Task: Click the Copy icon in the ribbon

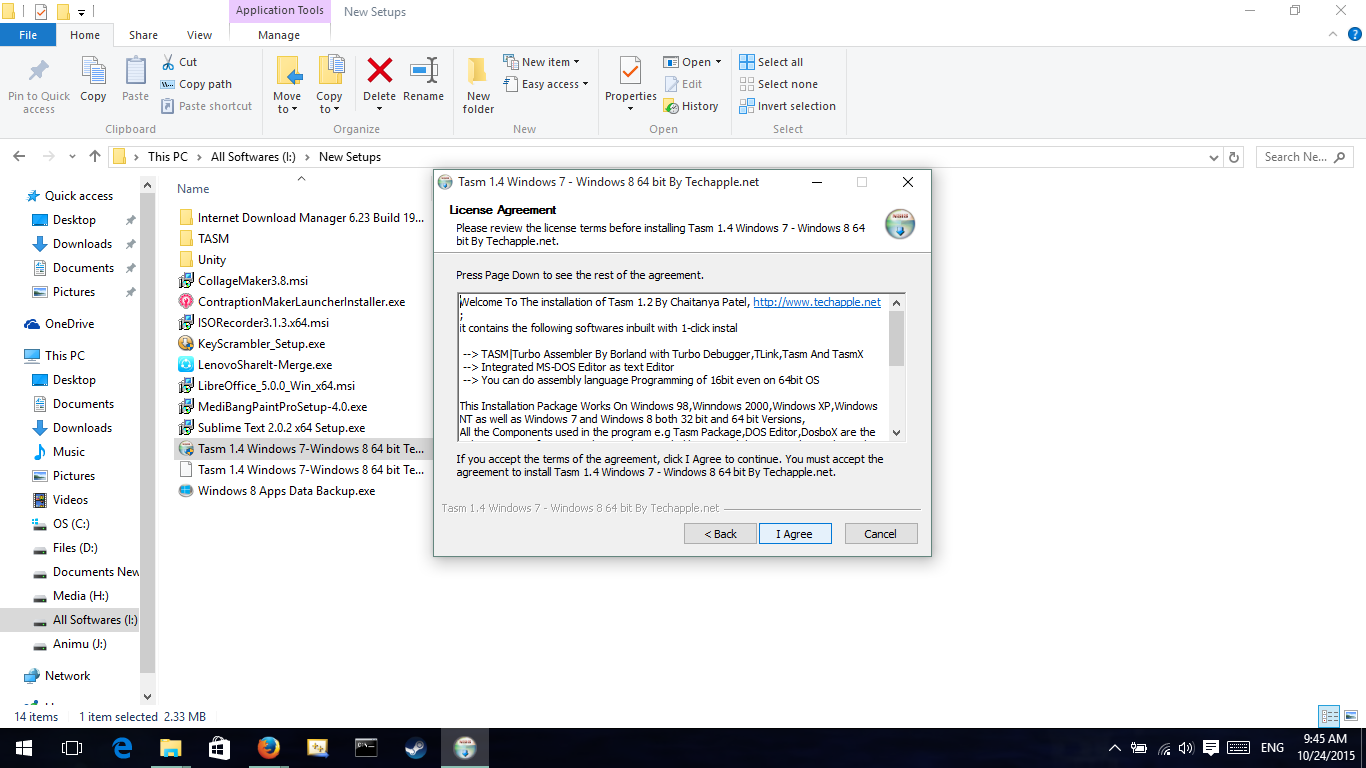Action: (x=93, y=80)
